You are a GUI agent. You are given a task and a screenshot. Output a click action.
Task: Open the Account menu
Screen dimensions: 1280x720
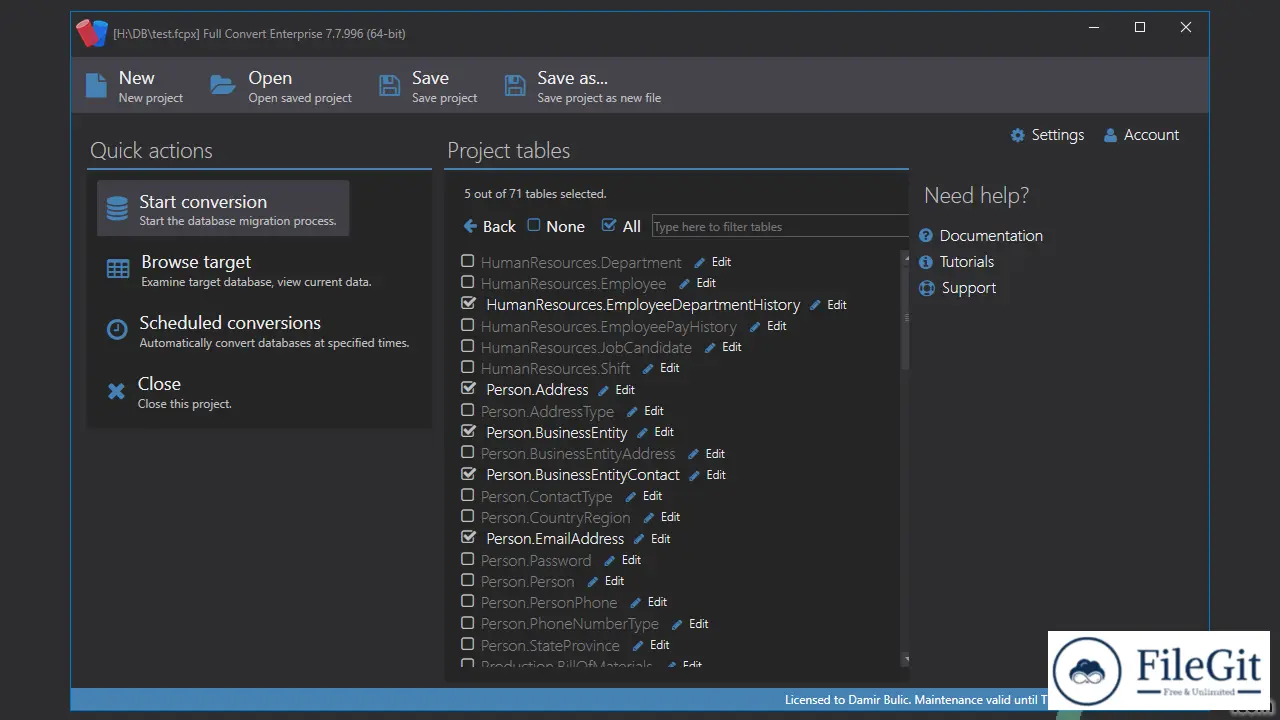coord(1141,135)
